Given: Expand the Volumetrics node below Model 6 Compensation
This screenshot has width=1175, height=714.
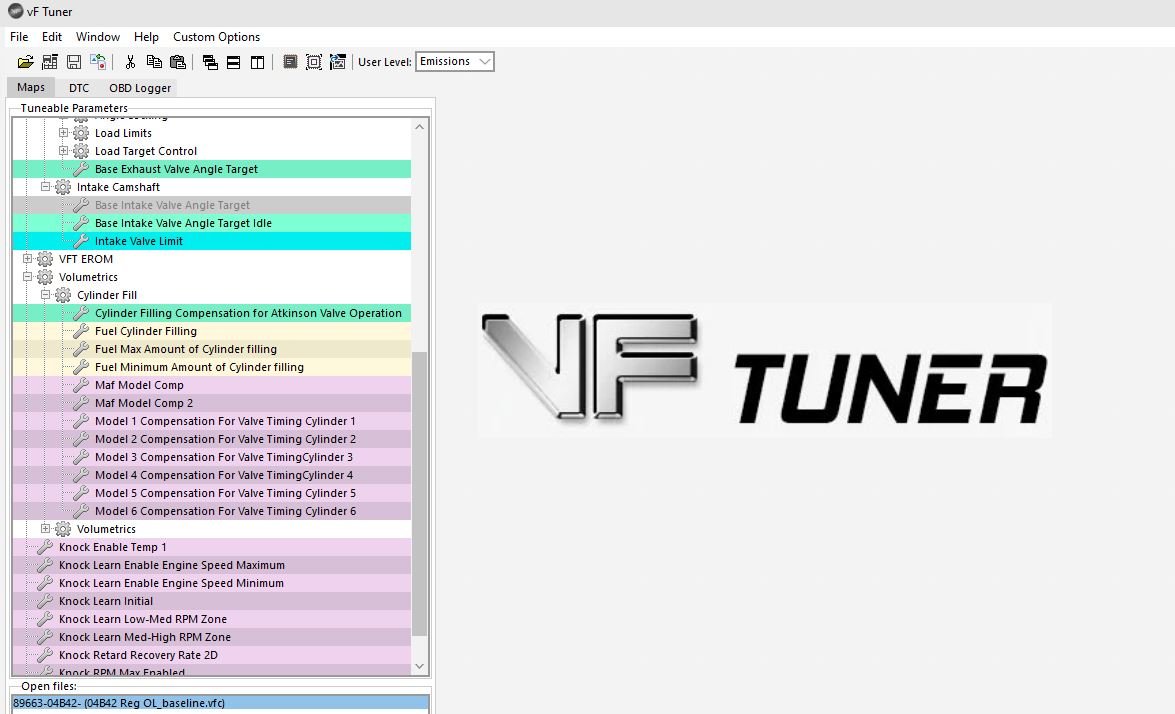Looking at the screenshot, I should (x=46, y=528).
